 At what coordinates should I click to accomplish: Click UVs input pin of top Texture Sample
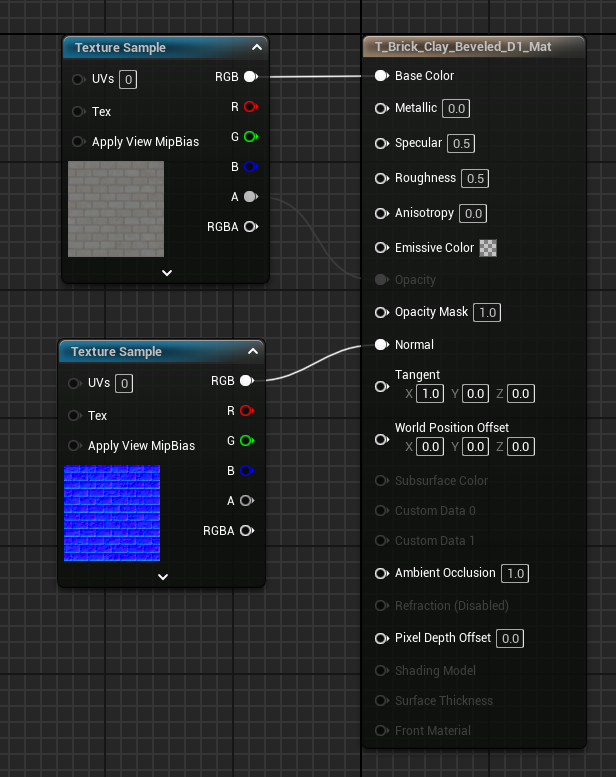(78, 79)
